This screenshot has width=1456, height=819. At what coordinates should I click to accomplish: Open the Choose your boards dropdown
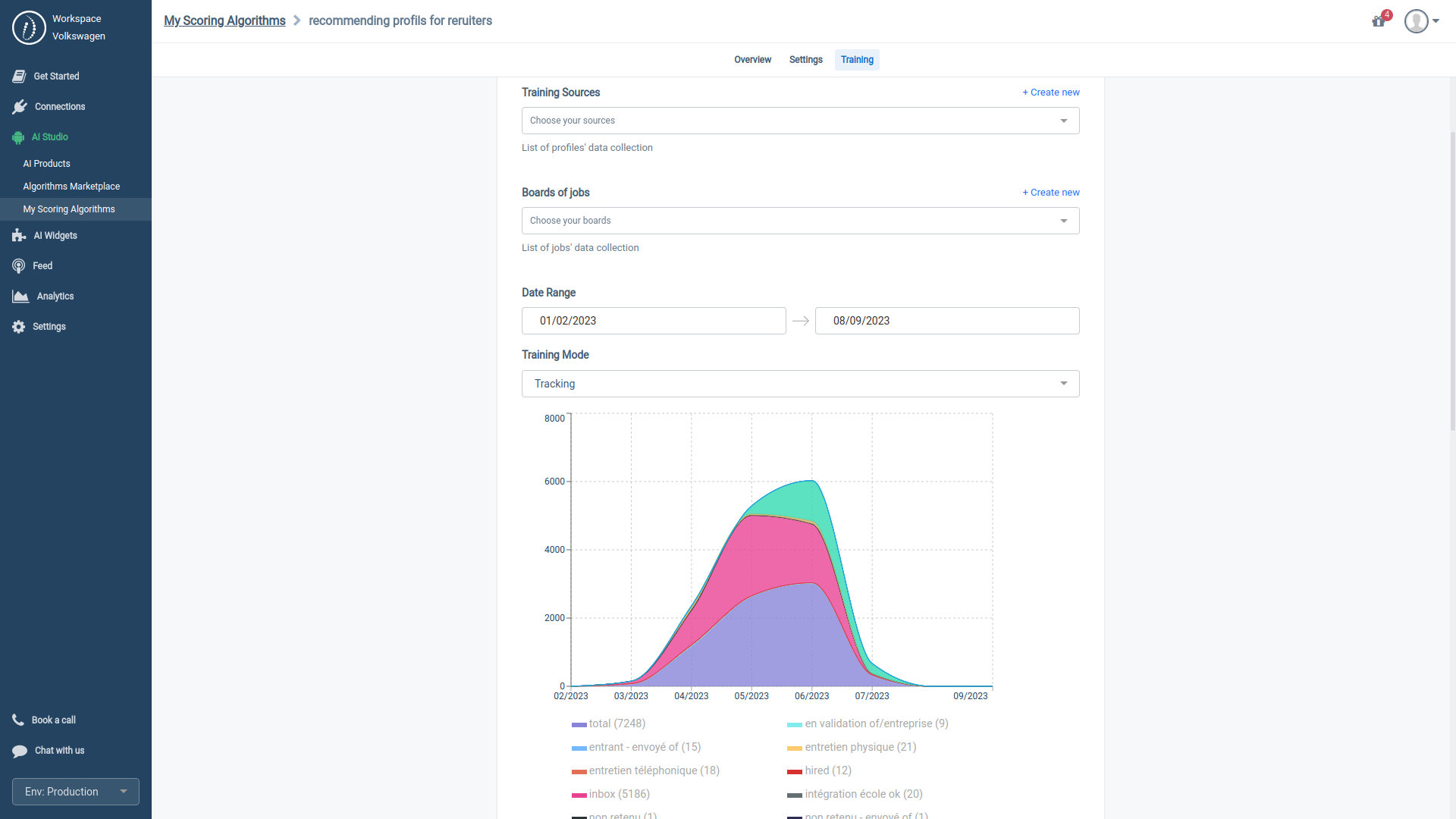800,221
